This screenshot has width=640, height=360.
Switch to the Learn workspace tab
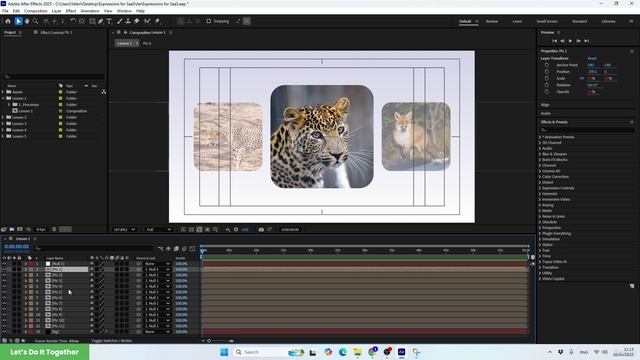click(x=517, y=21)
